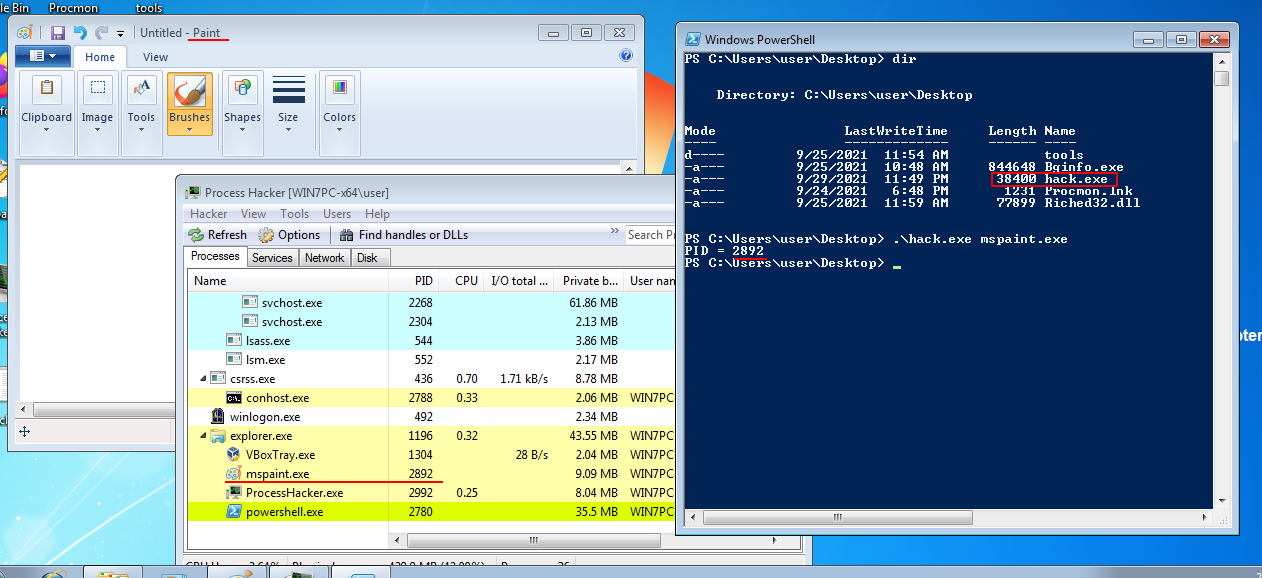Image resolution: width=1262 pixels, height=578 pixels.
Task: Click the Save icon in Paint's quick access toolbar
Action: tap(57, 33)
